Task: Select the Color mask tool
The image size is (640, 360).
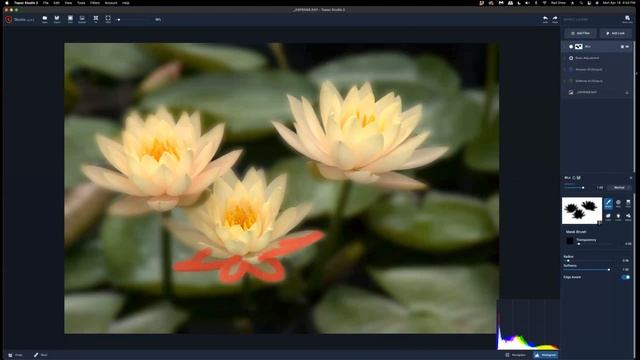Action: [x=608, y=216]
